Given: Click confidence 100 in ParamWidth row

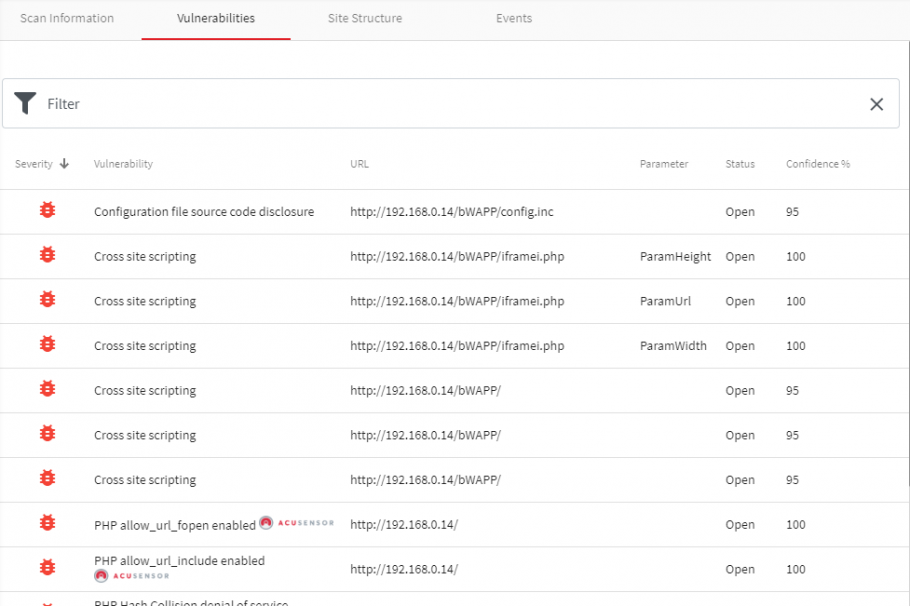Looking at the screenshot, I should (x=796, y=346).
